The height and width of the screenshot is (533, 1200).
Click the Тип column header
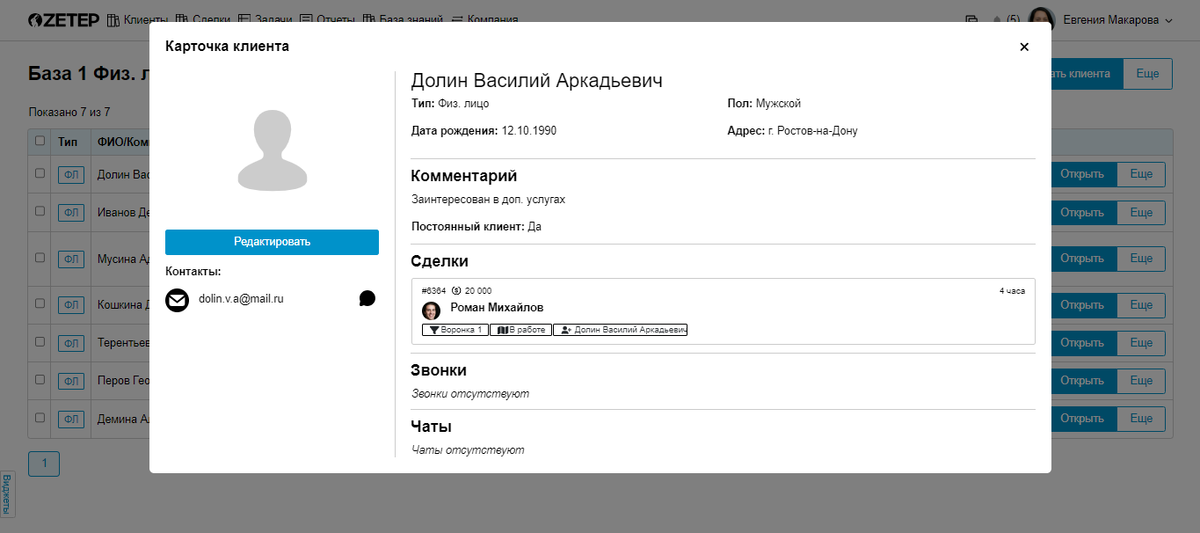67,142
